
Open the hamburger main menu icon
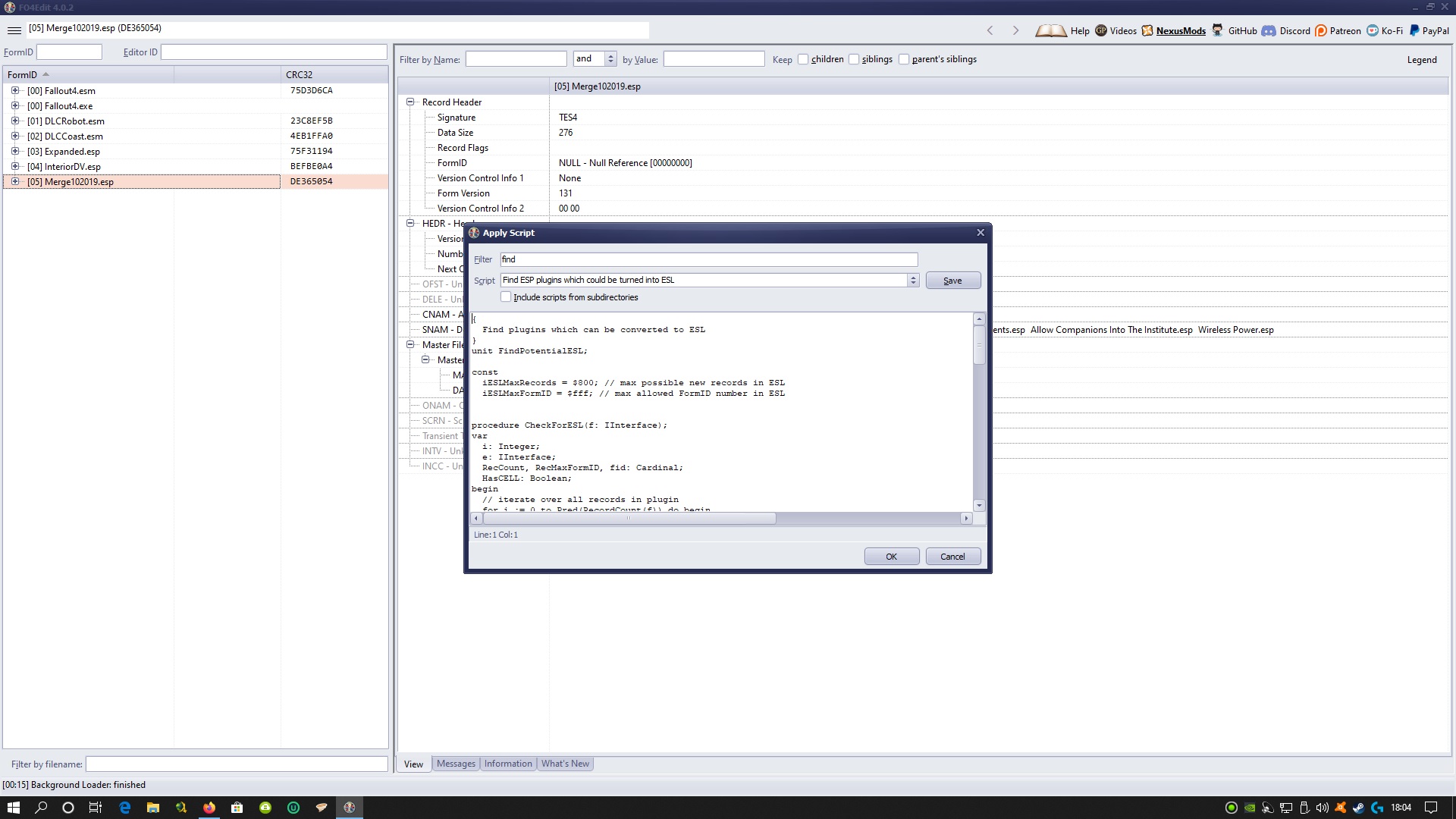(x=14, y=30)
